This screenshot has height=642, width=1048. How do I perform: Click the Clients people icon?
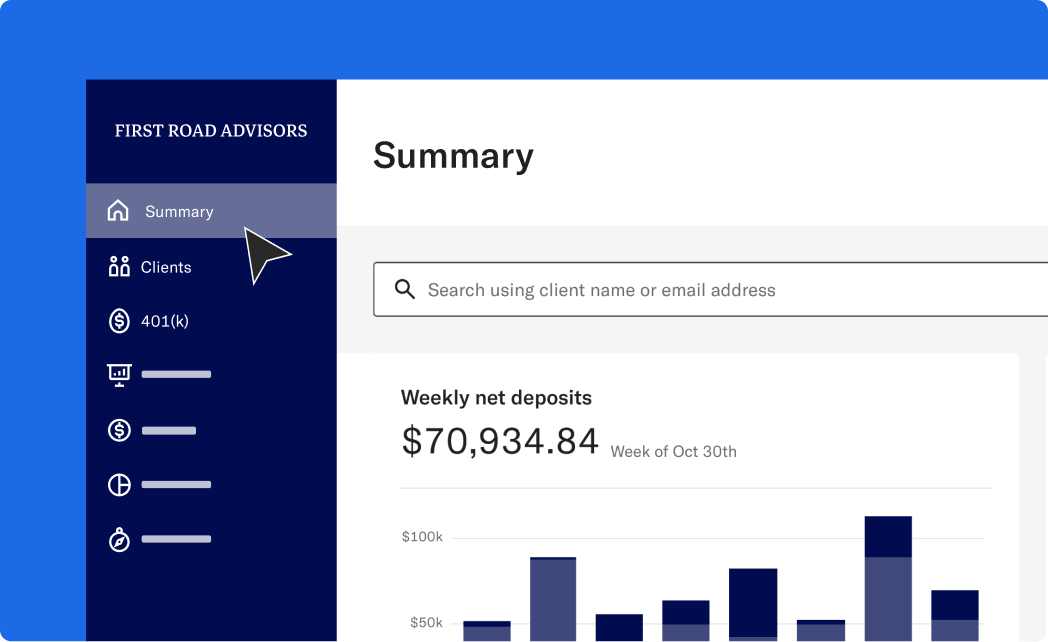[x=119, y=267]
